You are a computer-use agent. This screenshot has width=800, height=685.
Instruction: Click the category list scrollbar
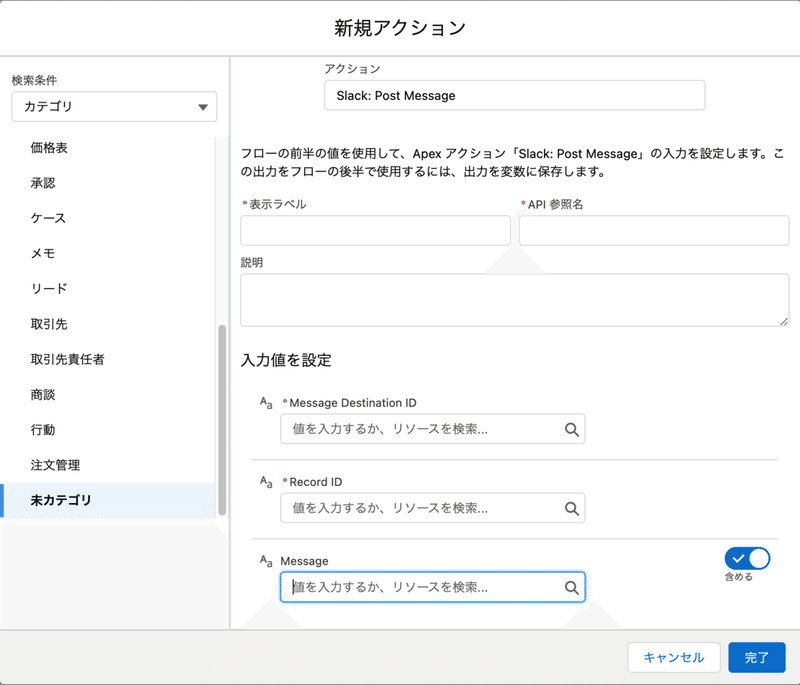click(x=222, y=420)
